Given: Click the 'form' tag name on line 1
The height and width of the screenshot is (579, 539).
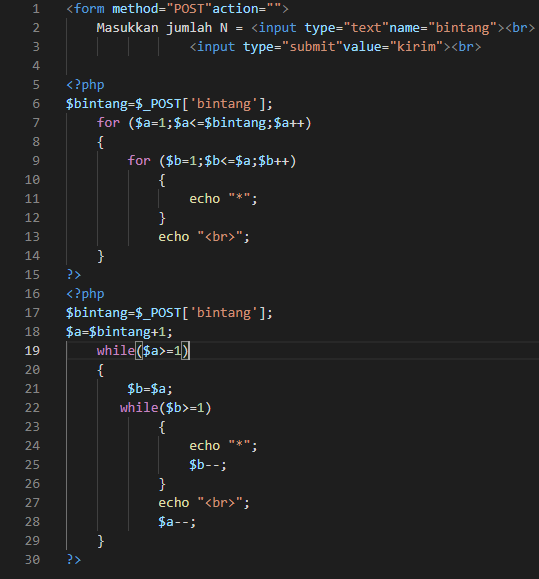Looking at the screenshot, I should [89, 9].
